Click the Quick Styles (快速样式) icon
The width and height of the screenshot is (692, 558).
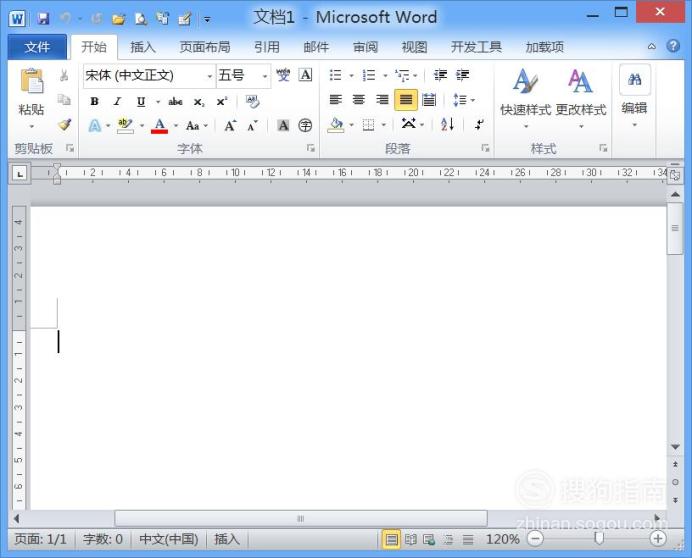(526, 81)
